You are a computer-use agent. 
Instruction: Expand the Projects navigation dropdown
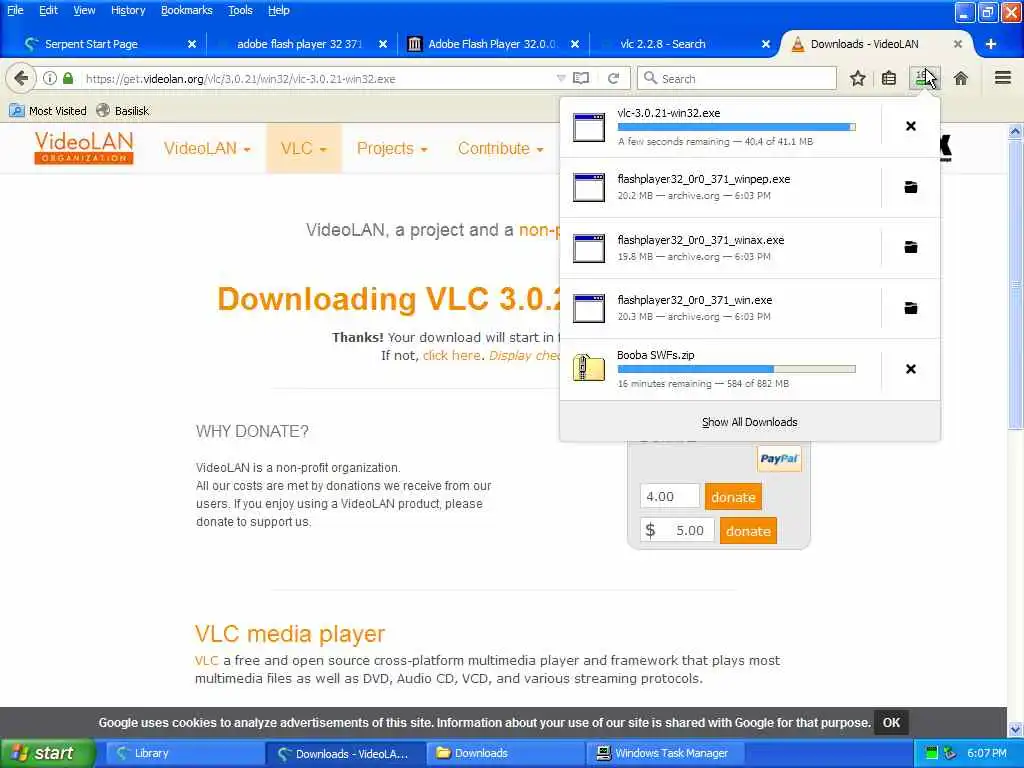click(x=392, y=148)
